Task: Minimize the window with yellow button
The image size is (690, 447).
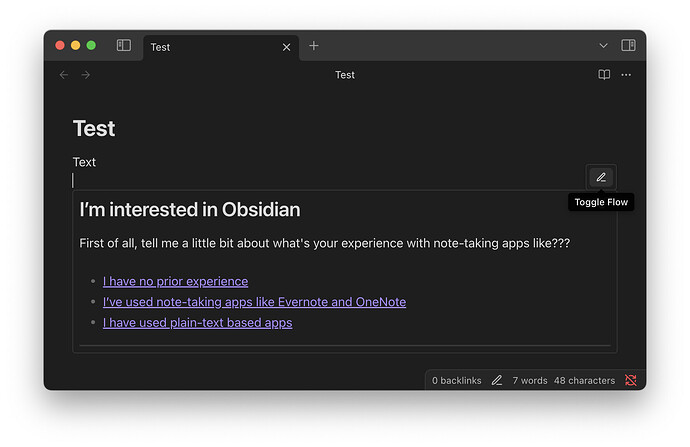Action: pyautogui.click(x=76, y=45)
